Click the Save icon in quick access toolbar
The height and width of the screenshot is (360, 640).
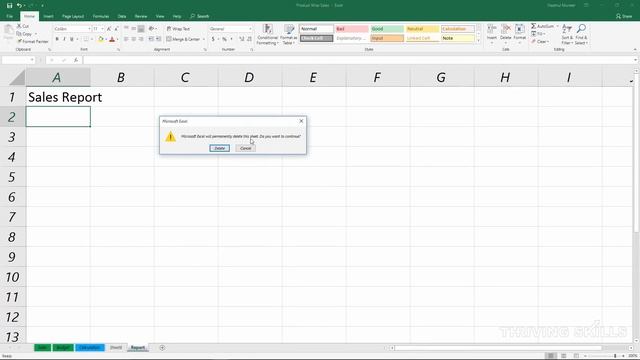point(9,5)
